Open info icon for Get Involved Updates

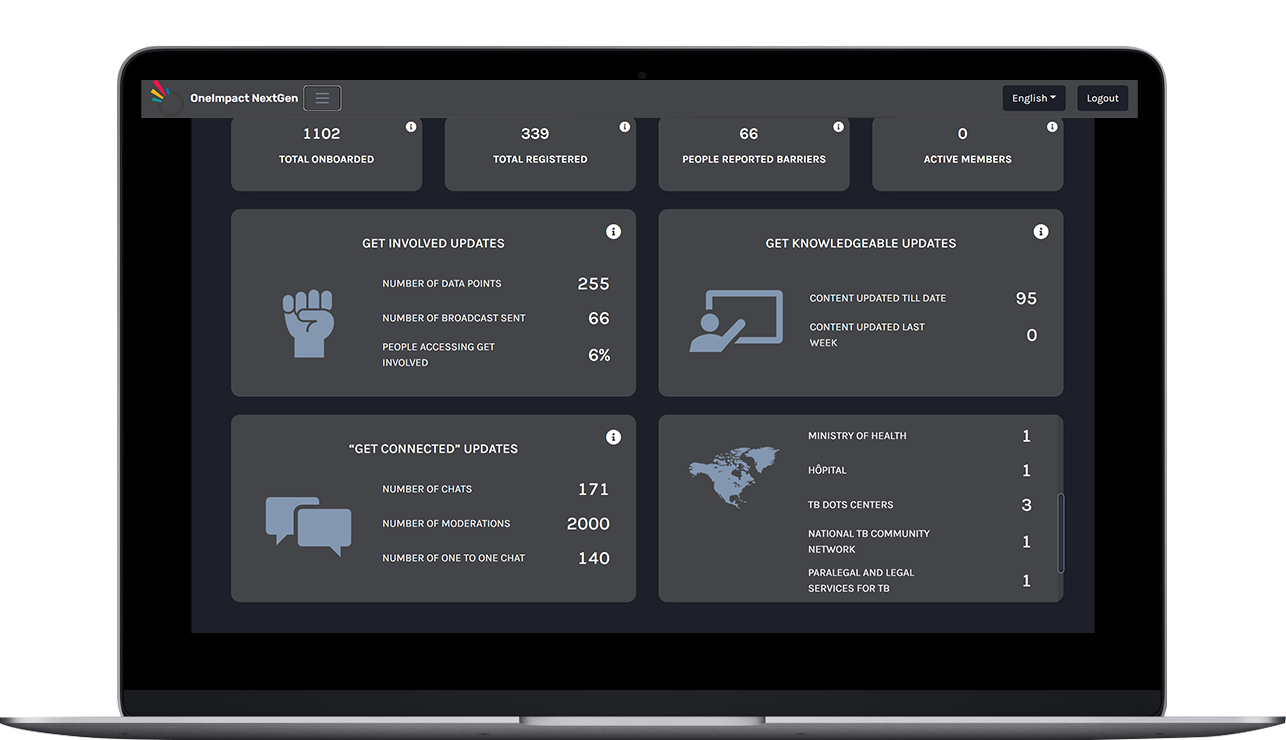point(613,232)
